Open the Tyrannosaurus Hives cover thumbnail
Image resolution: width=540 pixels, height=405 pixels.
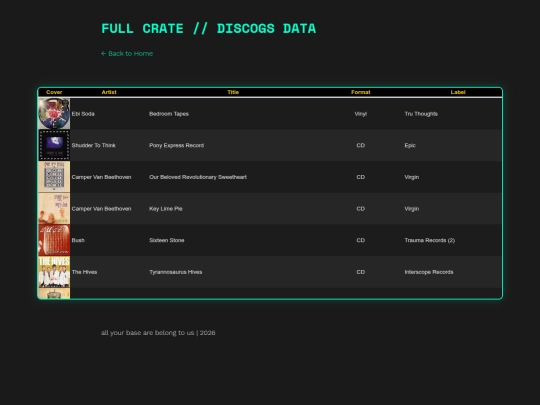tap(54, 272)
